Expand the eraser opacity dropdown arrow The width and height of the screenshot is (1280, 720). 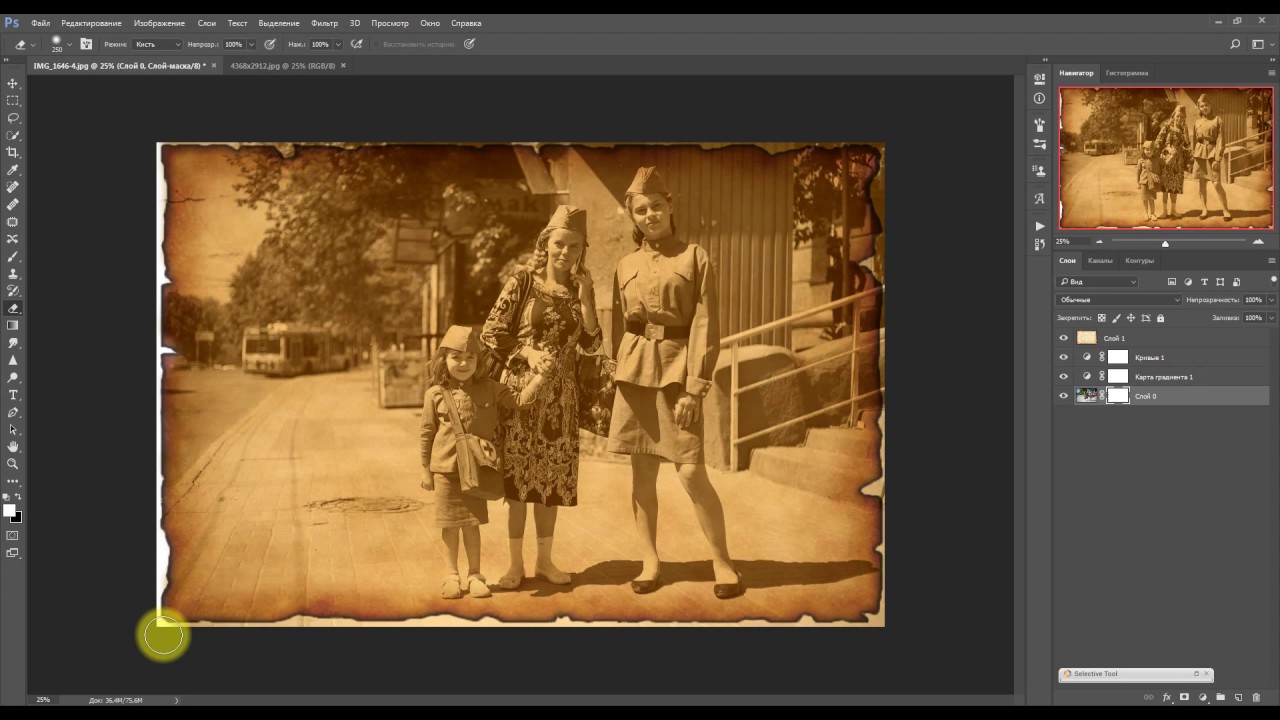point(251,44)
